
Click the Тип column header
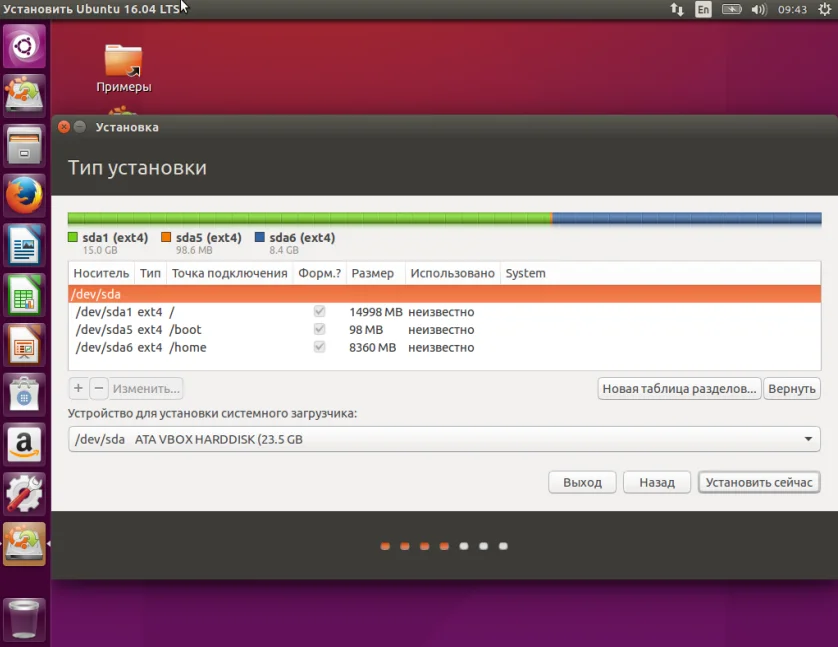(x=150, y=273)
